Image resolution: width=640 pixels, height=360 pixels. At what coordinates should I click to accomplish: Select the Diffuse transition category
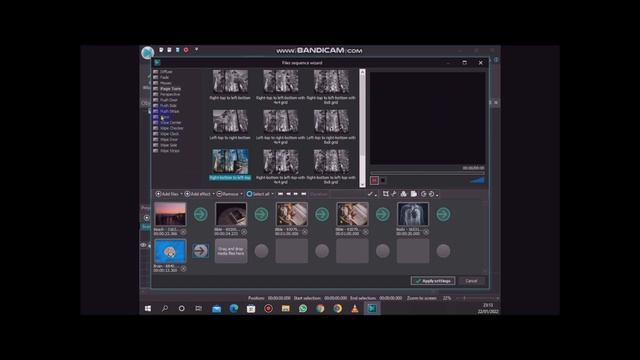[x=163, y=71]
